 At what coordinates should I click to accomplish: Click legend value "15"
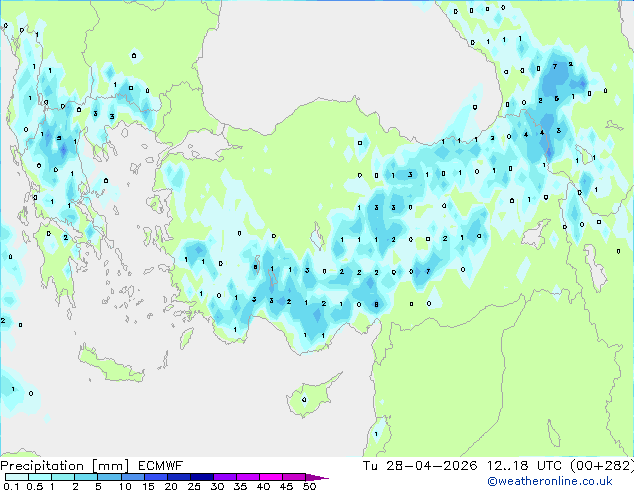tap(148, 486)
